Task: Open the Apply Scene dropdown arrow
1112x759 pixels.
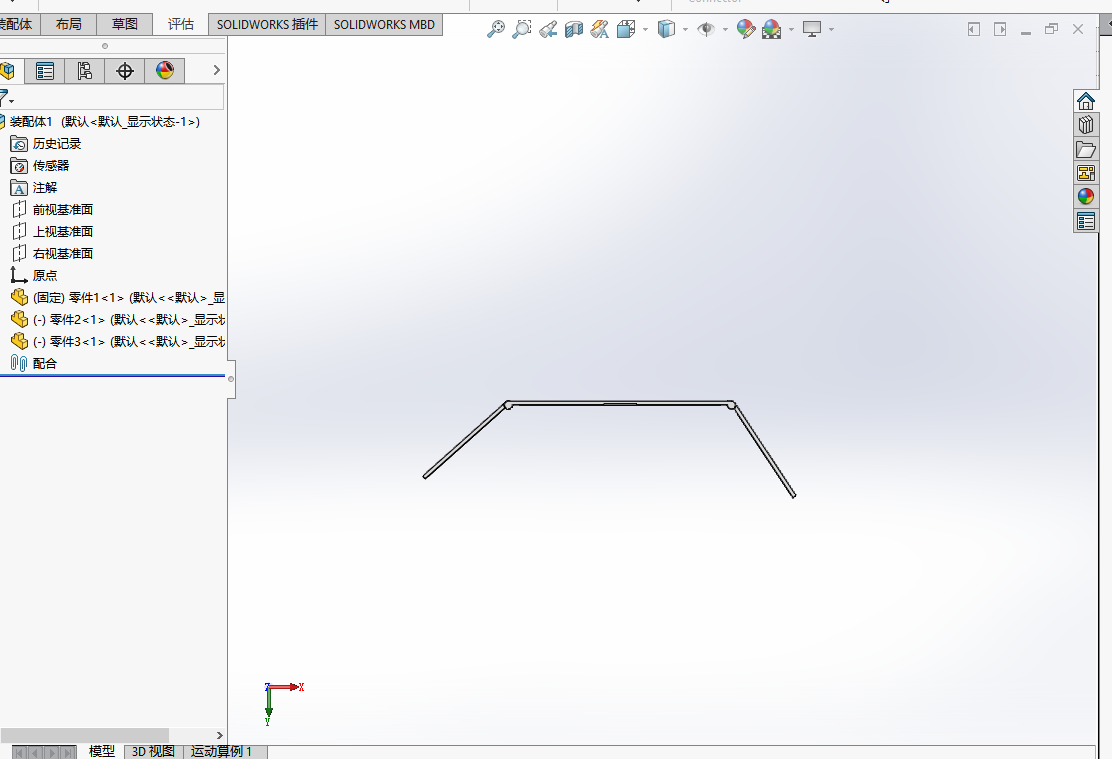Action: (791, 30)
